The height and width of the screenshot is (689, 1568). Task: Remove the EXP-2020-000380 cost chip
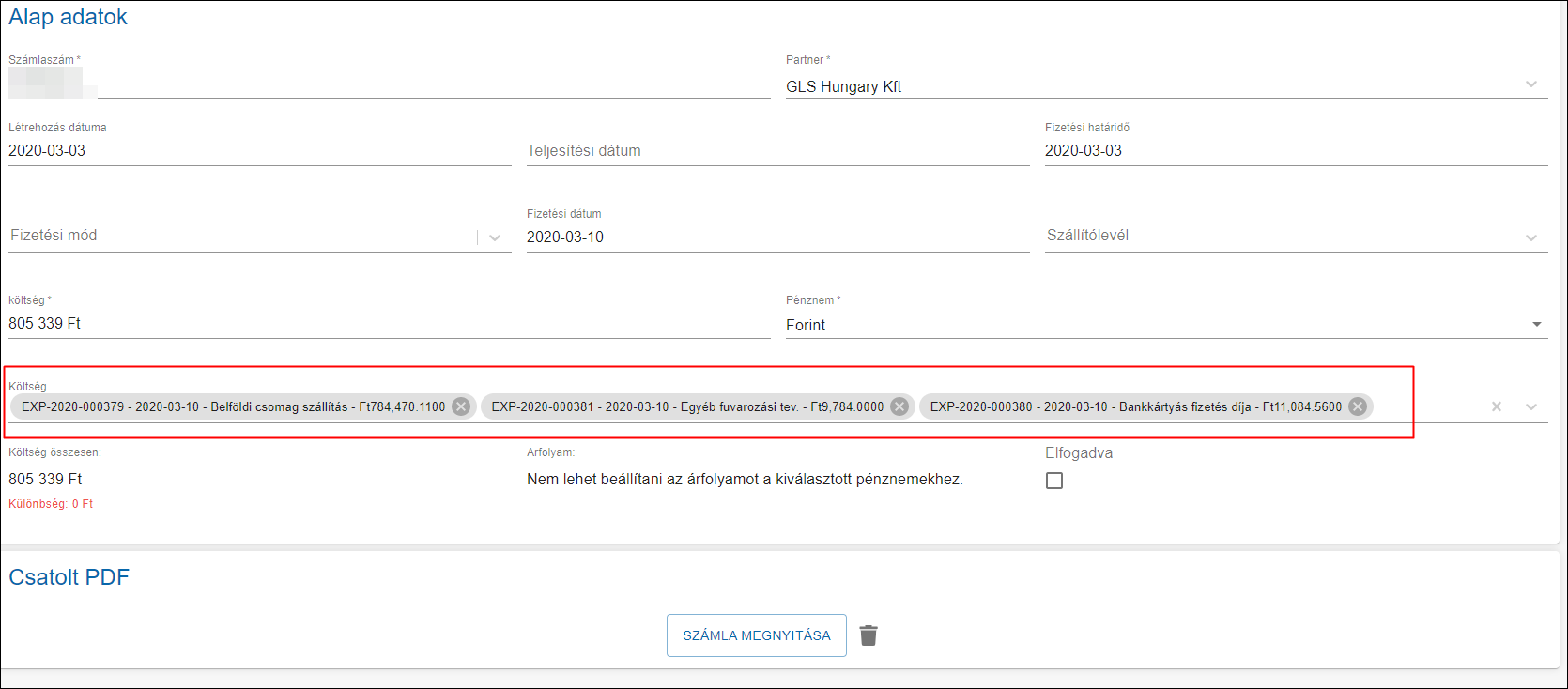pos(1358,406)
